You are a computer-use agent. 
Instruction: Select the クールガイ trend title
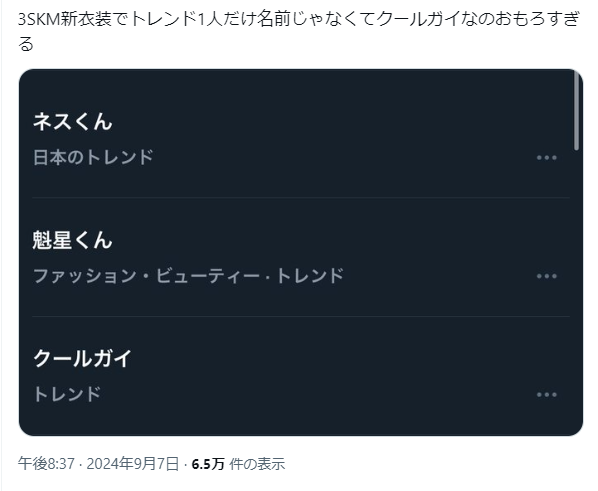(x=82, y=359)
